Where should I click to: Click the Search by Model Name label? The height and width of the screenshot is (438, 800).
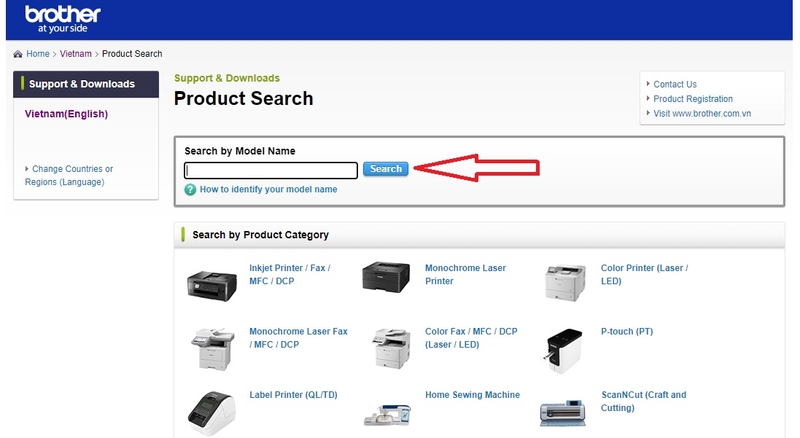pyautogui.click(x=240, y=151)
